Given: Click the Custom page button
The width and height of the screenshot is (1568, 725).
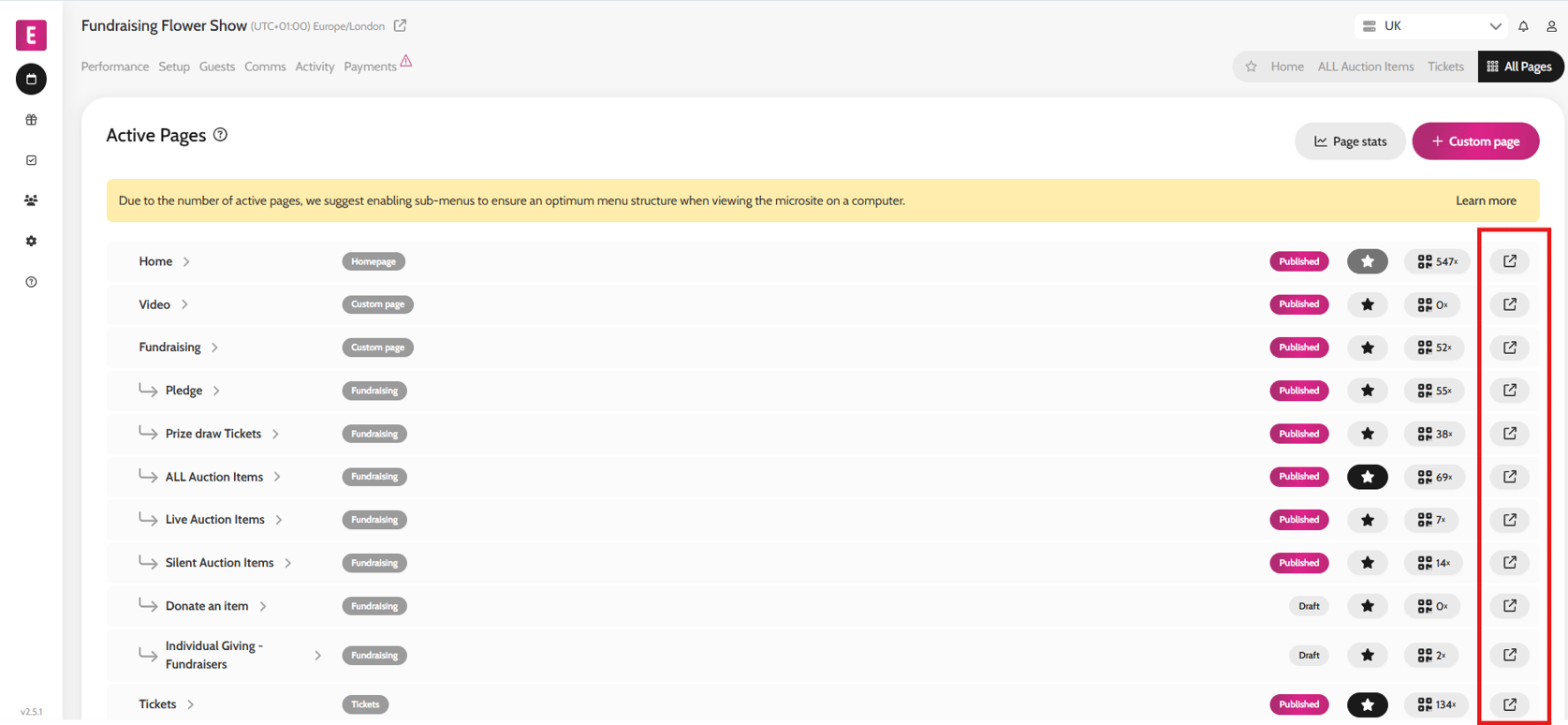Looking at the screenshot, I should coord(1475,141).
